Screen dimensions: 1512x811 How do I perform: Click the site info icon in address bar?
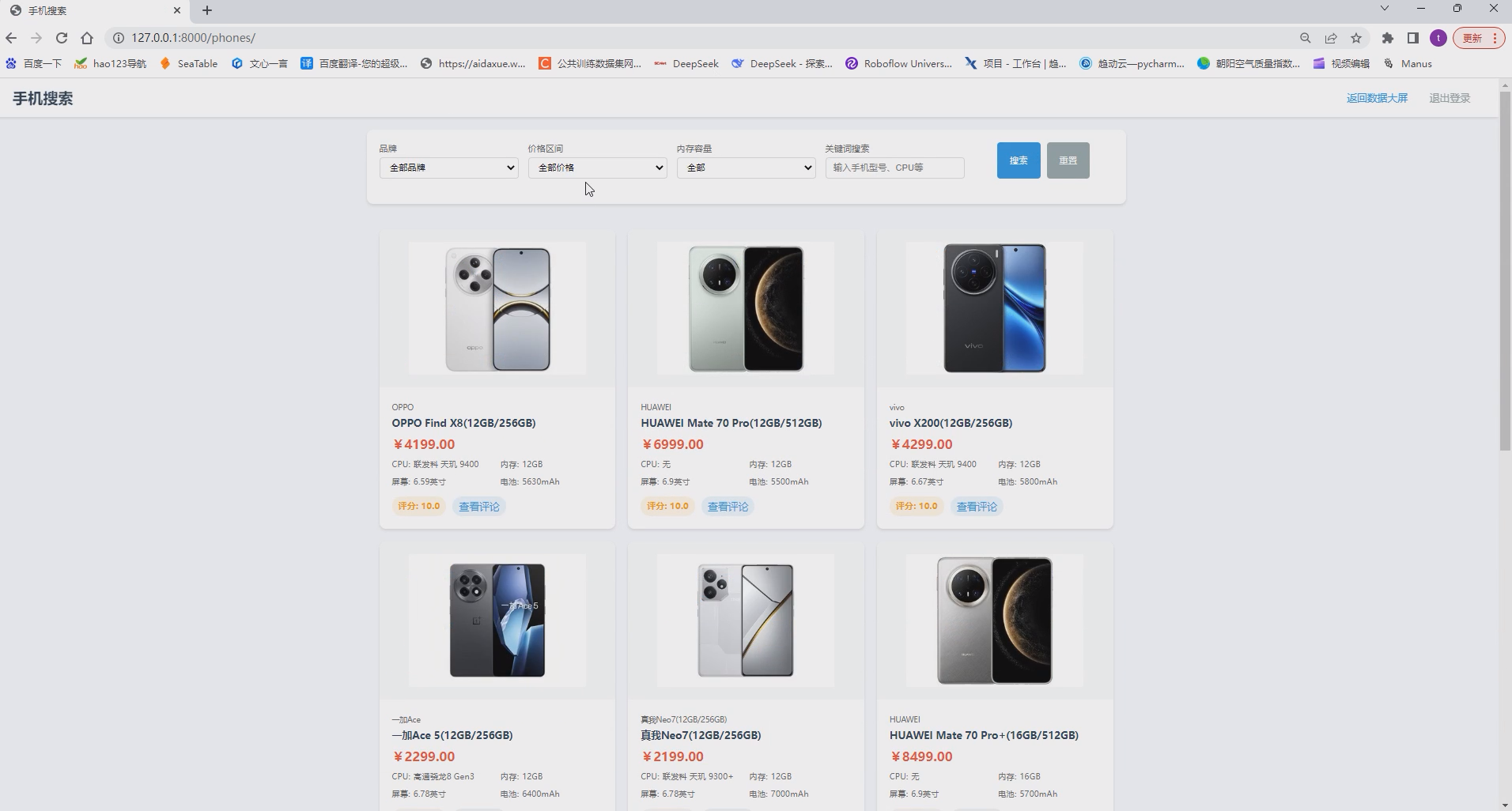(x=119, y=38)
